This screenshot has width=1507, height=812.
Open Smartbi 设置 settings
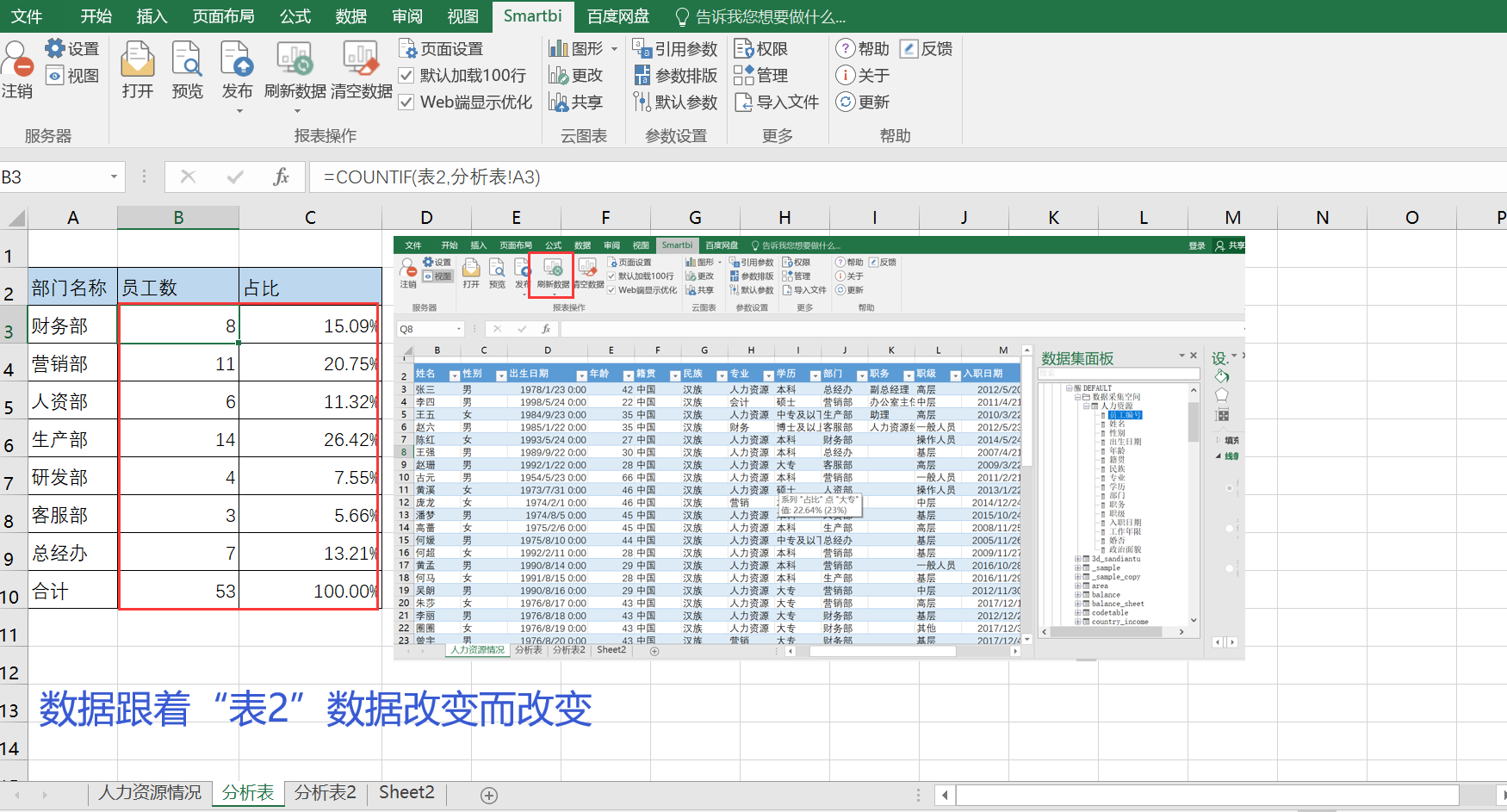[72, 49]
